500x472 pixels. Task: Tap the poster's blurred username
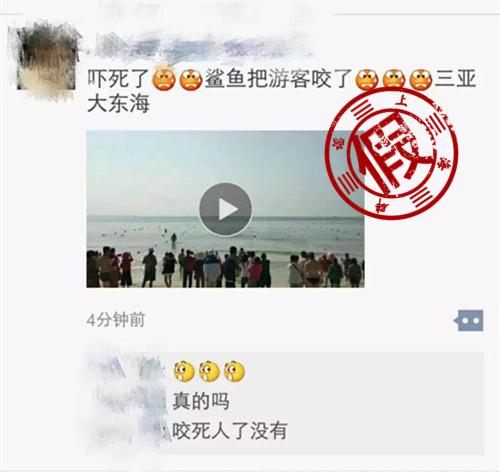pyautogui.click(x=200, y=46)
